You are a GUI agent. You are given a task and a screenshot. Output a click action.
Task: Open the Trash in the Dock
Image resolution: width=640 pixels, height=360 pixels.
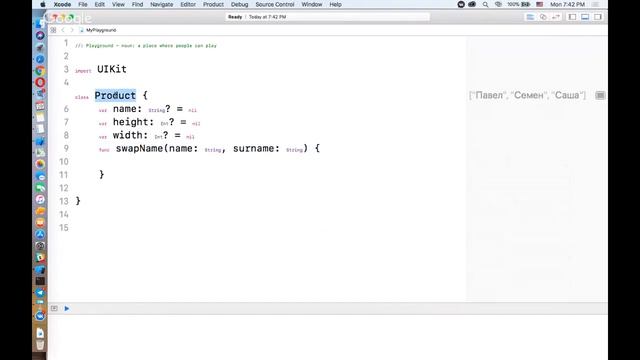coord(40,345)
